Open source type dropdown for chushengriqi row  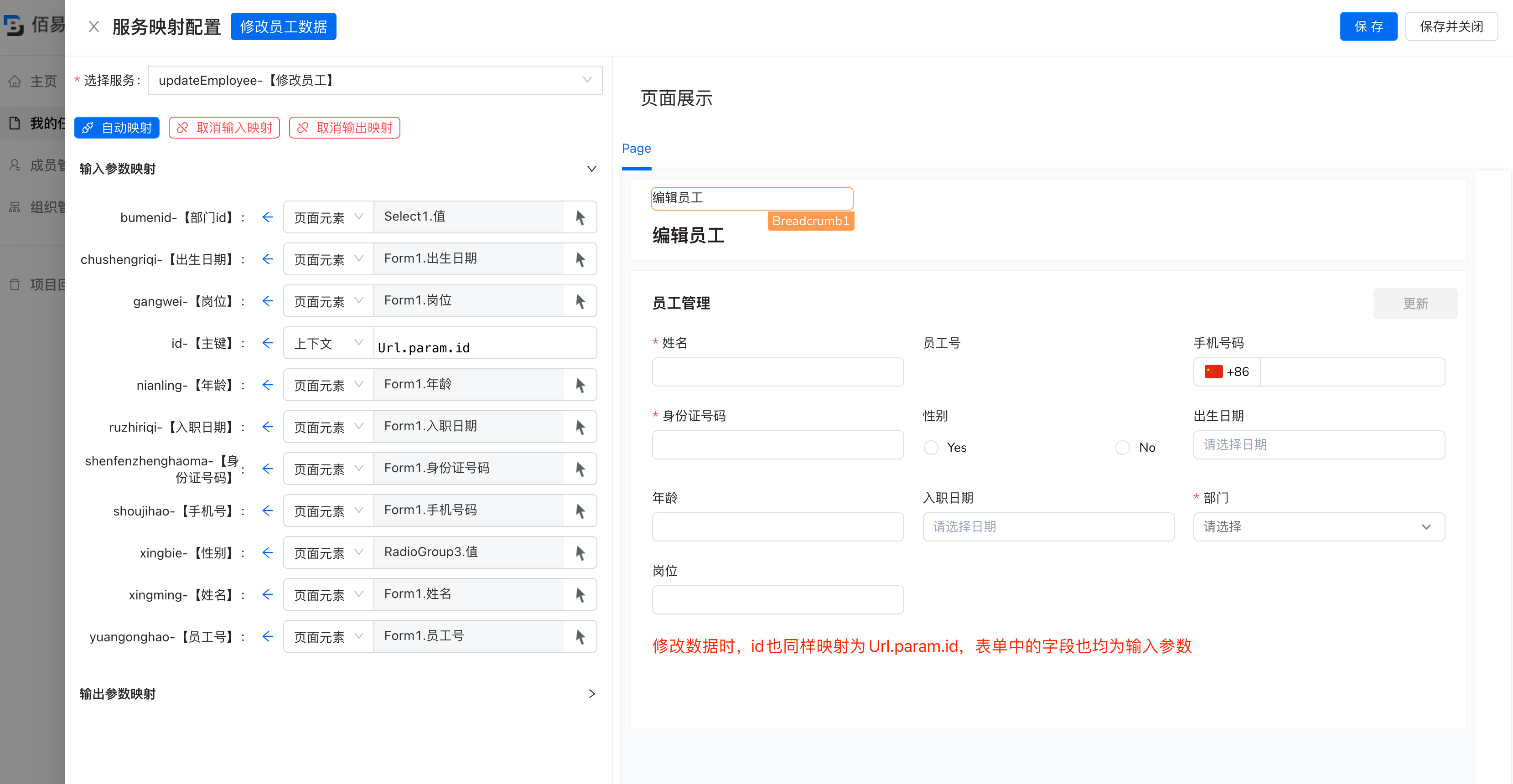(328, 259)
